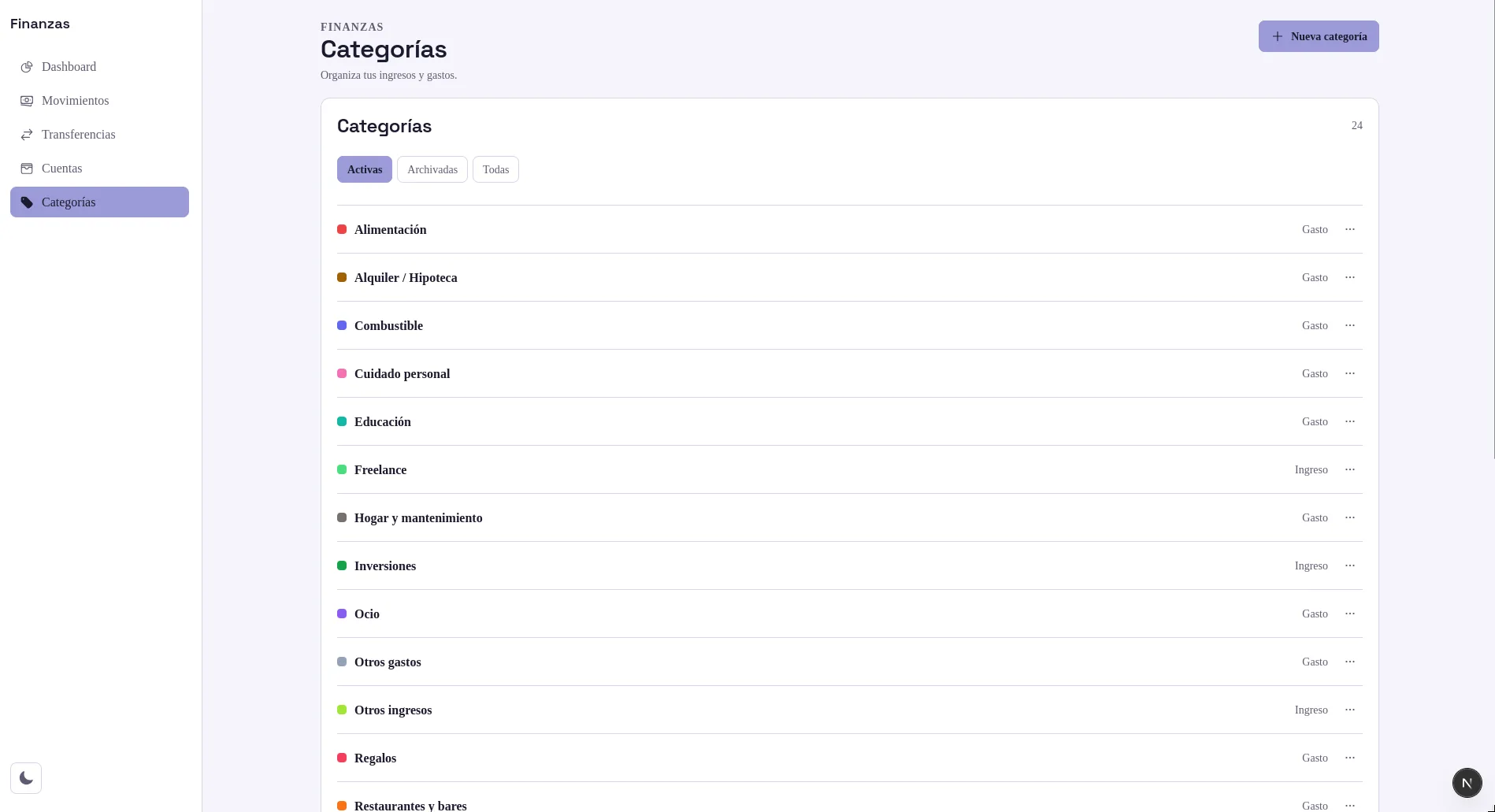Open options menu for Alquiler / Hipoteca
This screenshot has width=1495, height=812.
[x=1350, y=277]
